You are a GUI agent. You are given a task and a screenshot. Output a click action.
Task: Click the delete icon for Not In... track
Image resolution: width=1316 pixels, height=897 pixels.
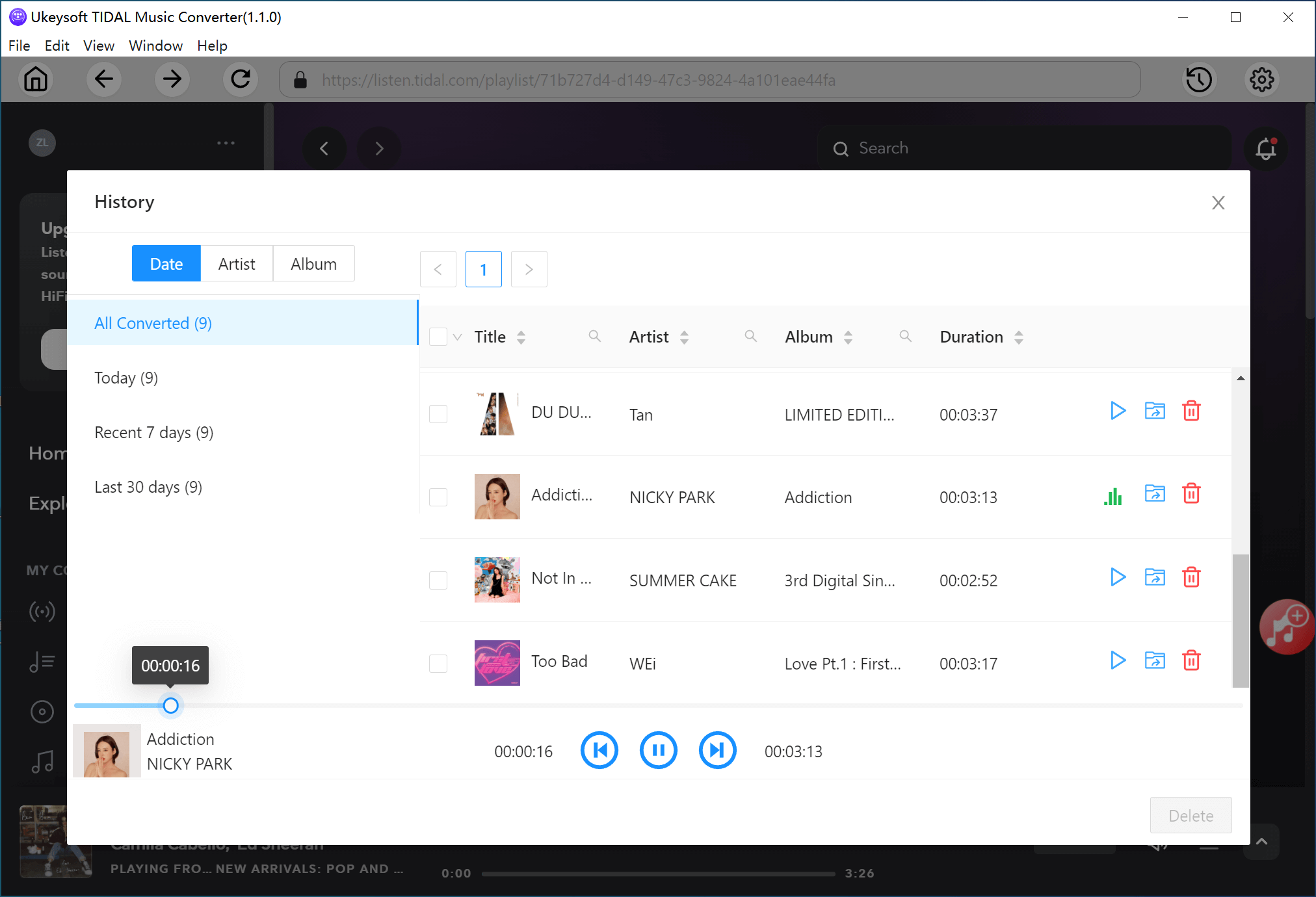click(x=1191, y=578)
